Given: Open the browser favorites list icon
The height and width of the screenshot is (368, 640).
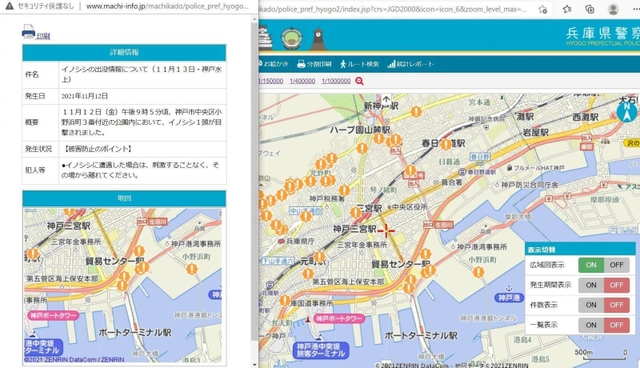Looking at the screenshot, I should [567, 9].
